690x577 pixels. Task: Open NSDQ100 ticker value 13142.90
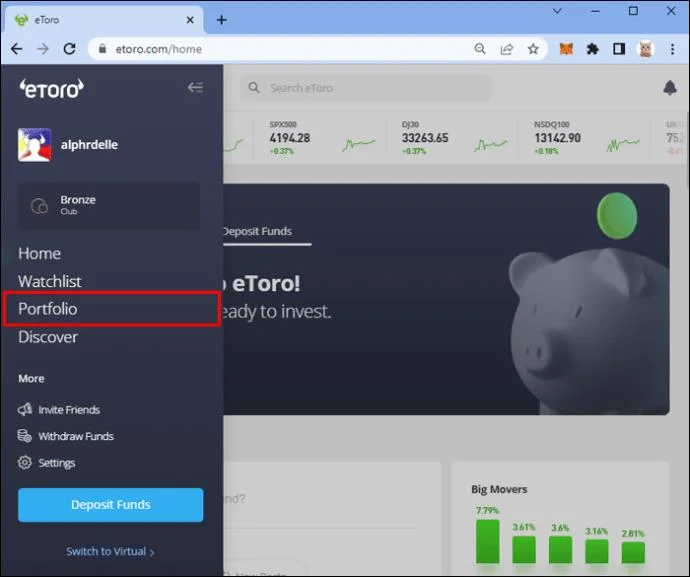tap(557, 138)
